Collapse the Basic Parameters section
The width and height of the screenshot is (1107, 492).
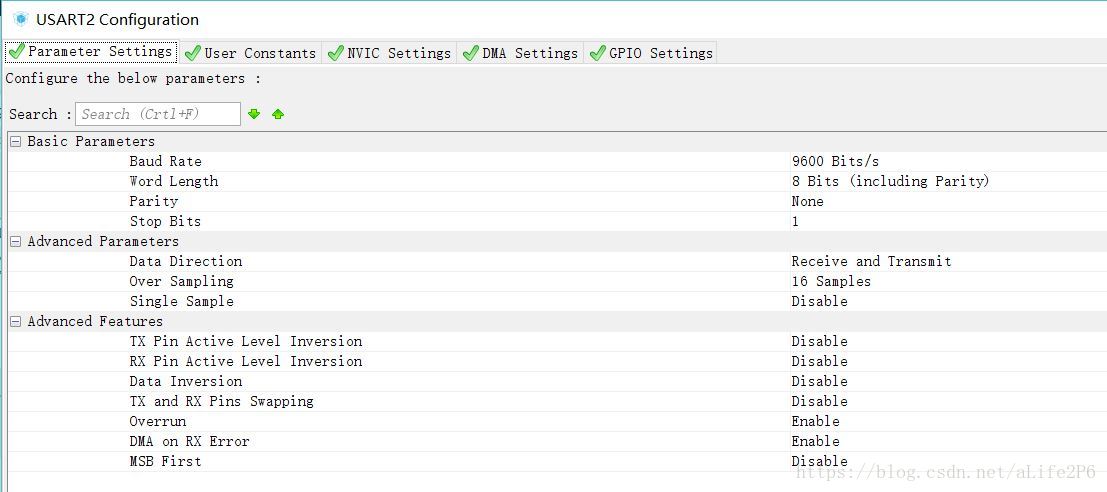(16, 141)
